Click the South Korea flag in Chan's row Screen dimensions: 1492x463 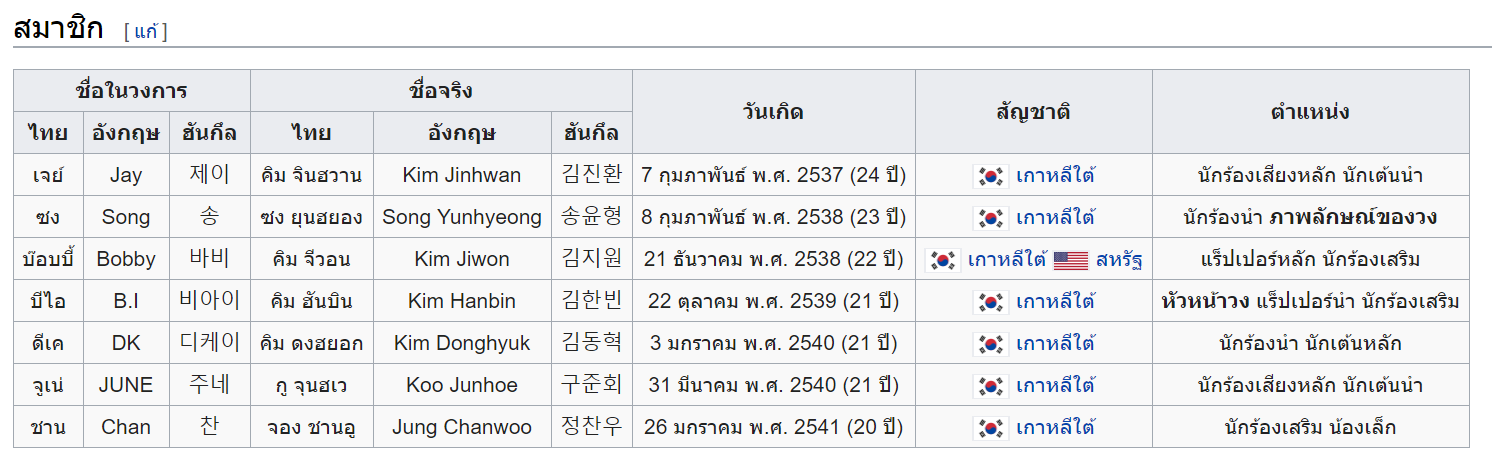click(991, 428)
